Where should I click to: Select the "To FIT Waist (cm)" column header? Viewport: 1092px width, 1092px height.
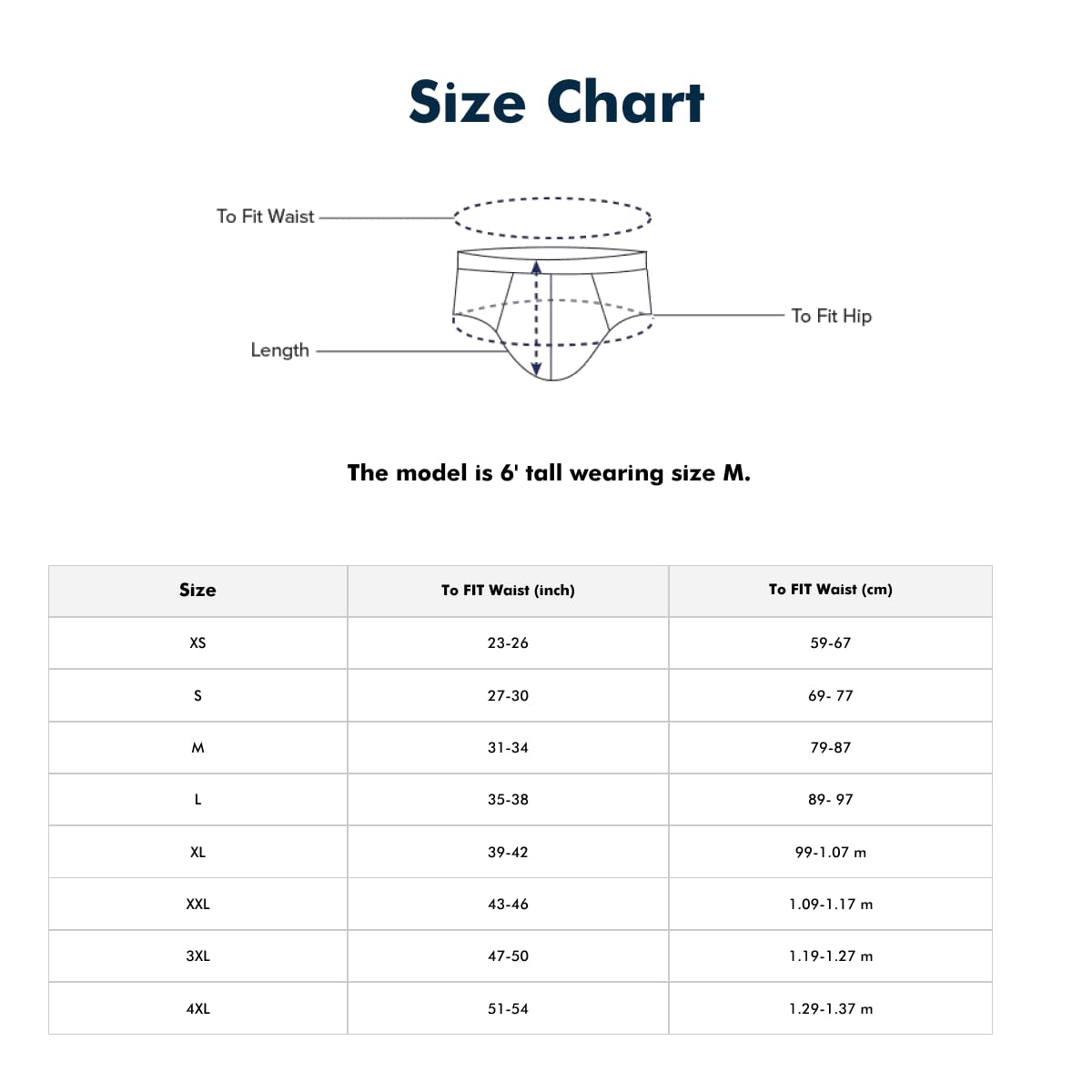click(x=830, y=590)
